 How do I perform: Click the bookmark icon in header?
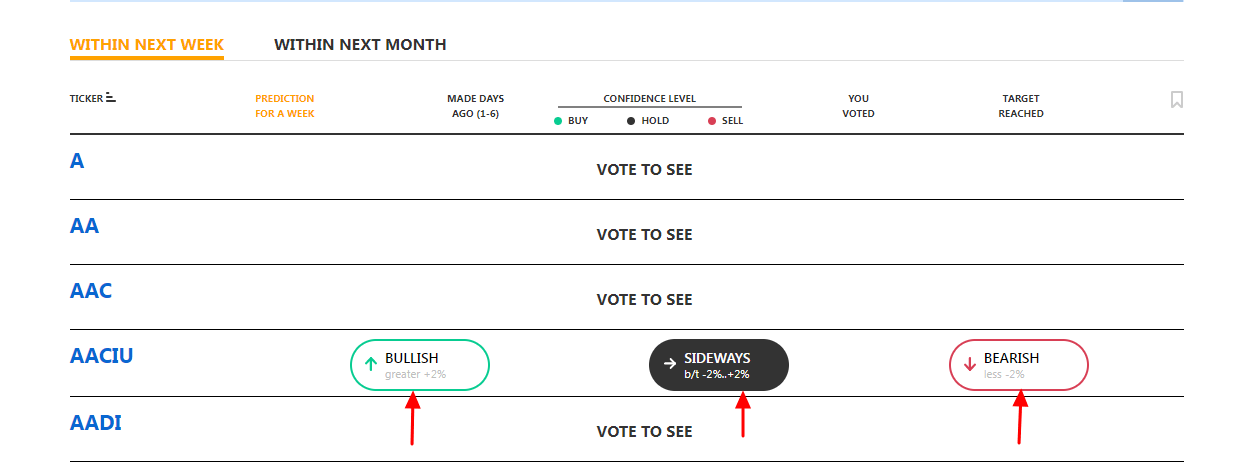[1177, 99]
